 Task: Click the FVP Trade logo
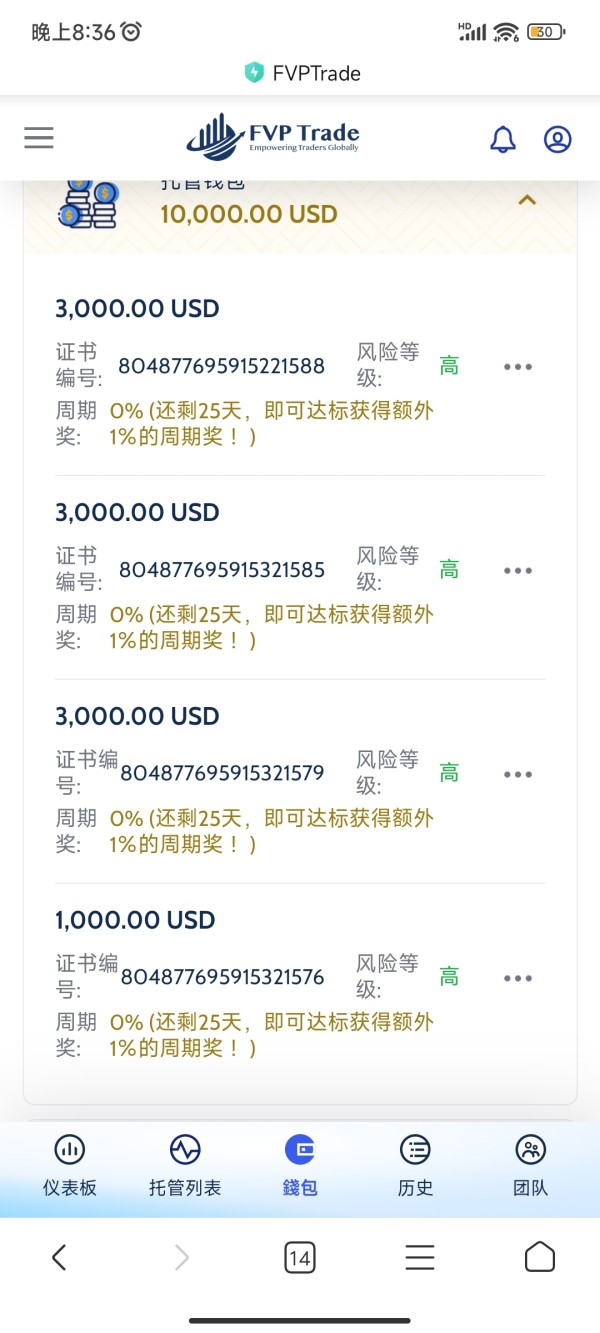click(272, 138)
